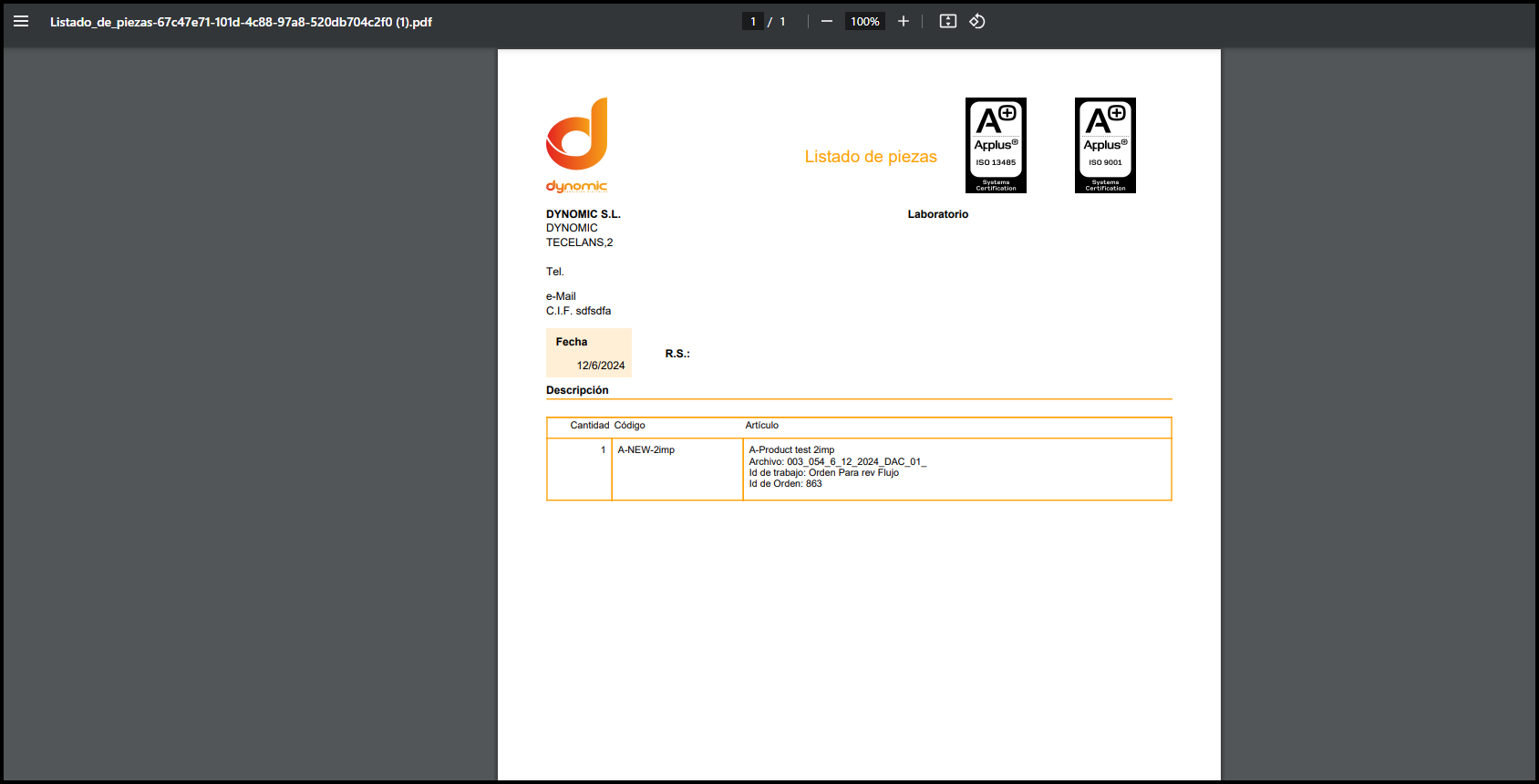The height and width of the screenshot is (784, 1539).
Task: Click the zoom out minus button
Action: pos(827,21)
